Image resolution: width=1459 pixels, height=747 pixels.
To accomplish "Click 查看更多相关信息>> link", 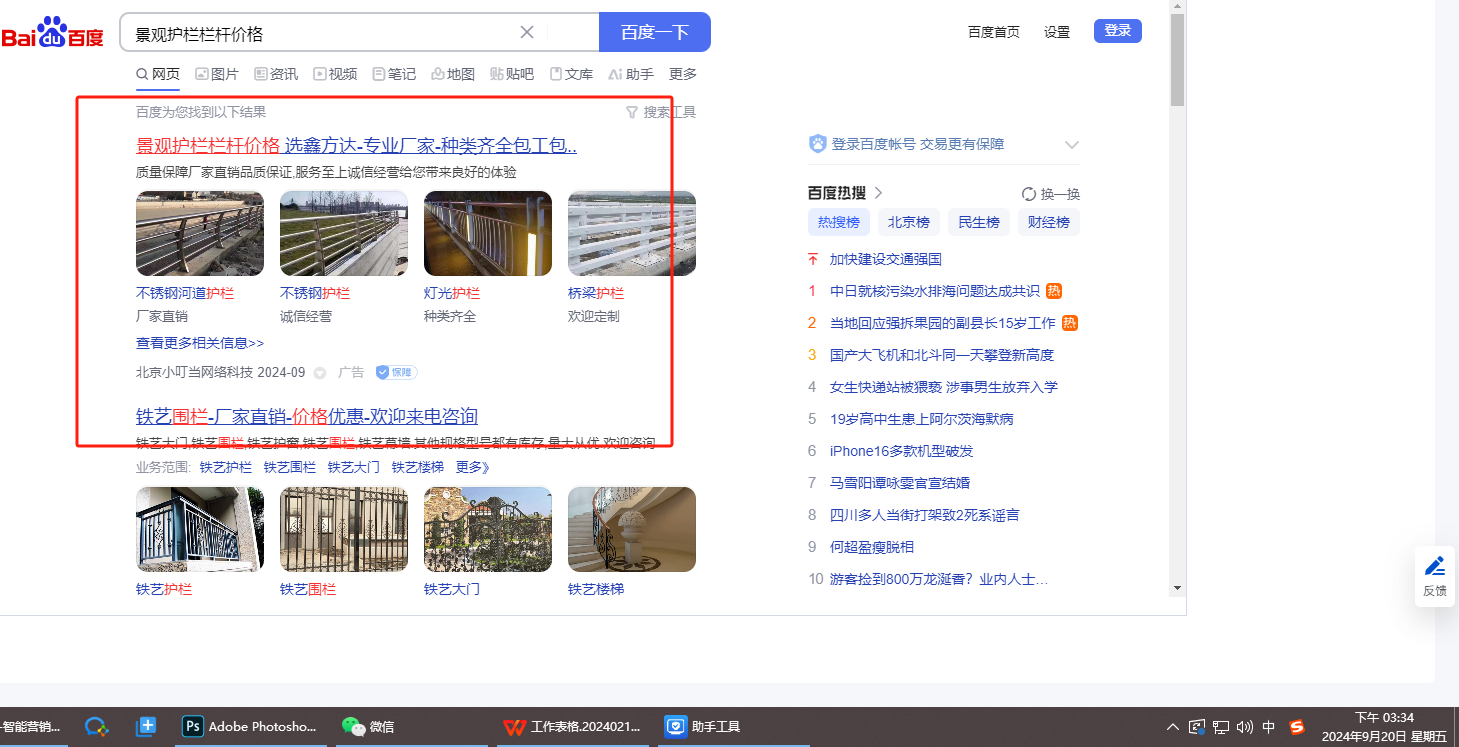I will (200, 343).
